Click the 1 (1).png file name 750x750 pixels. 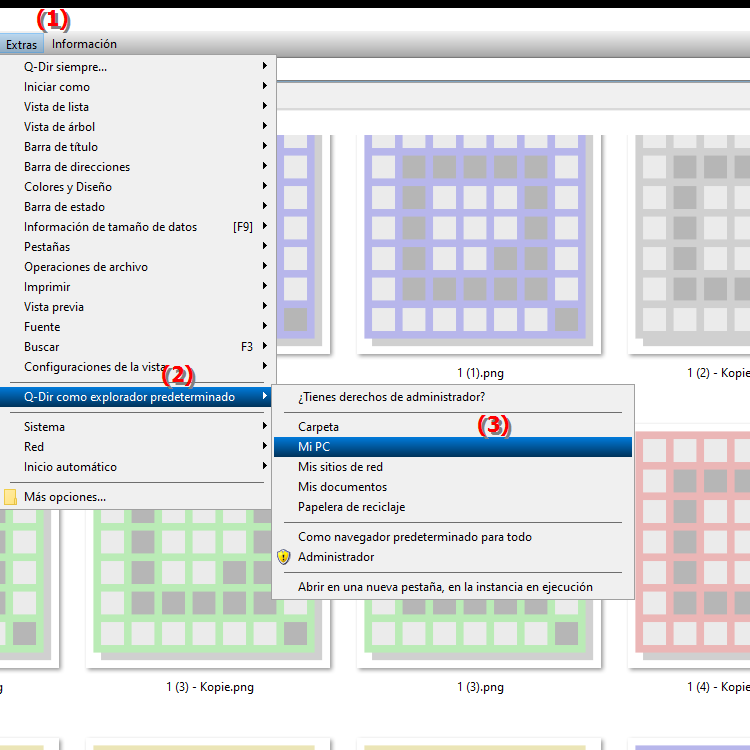(x=480, y=373)
